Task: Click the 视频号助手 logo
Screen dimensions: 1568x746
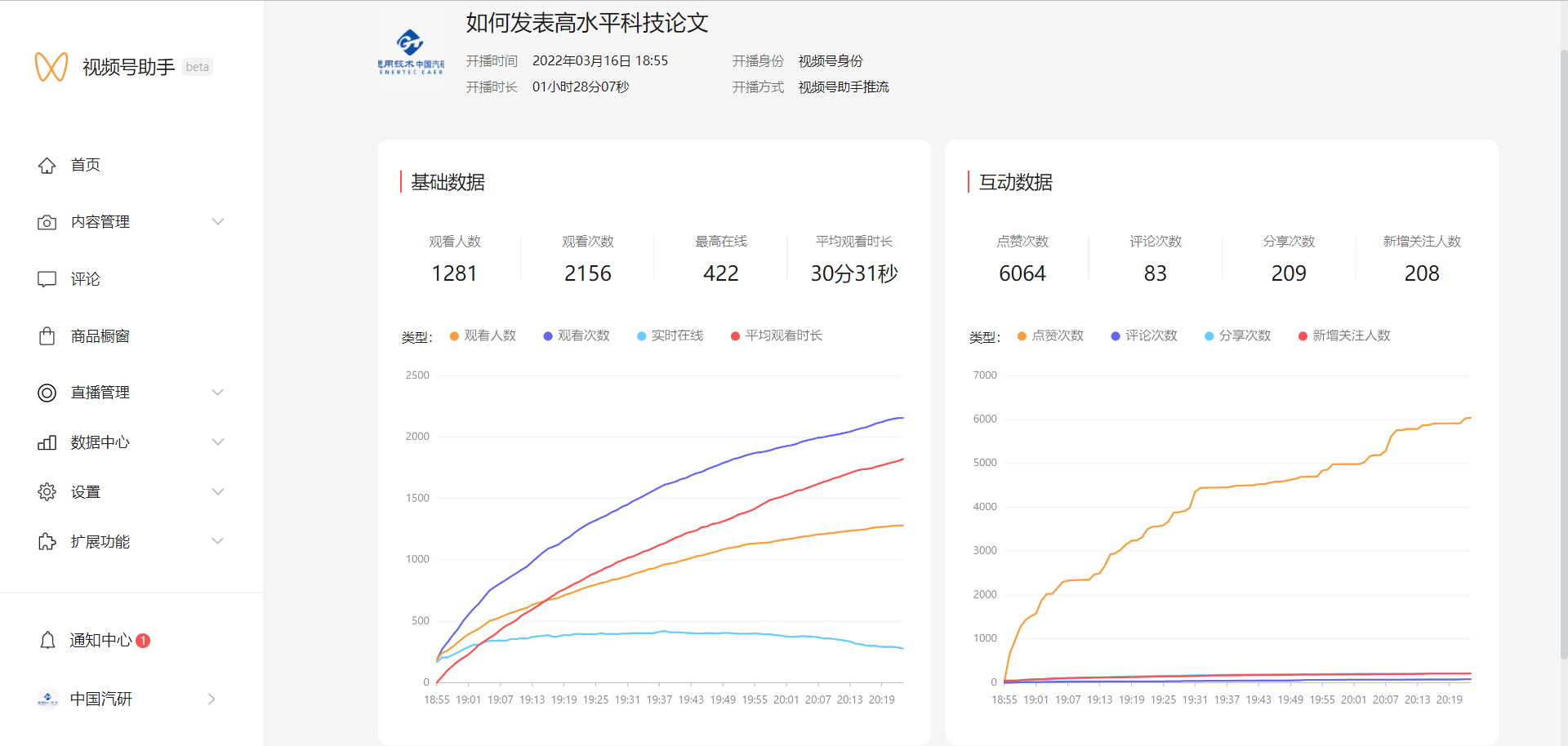Action: pos(51,67)
